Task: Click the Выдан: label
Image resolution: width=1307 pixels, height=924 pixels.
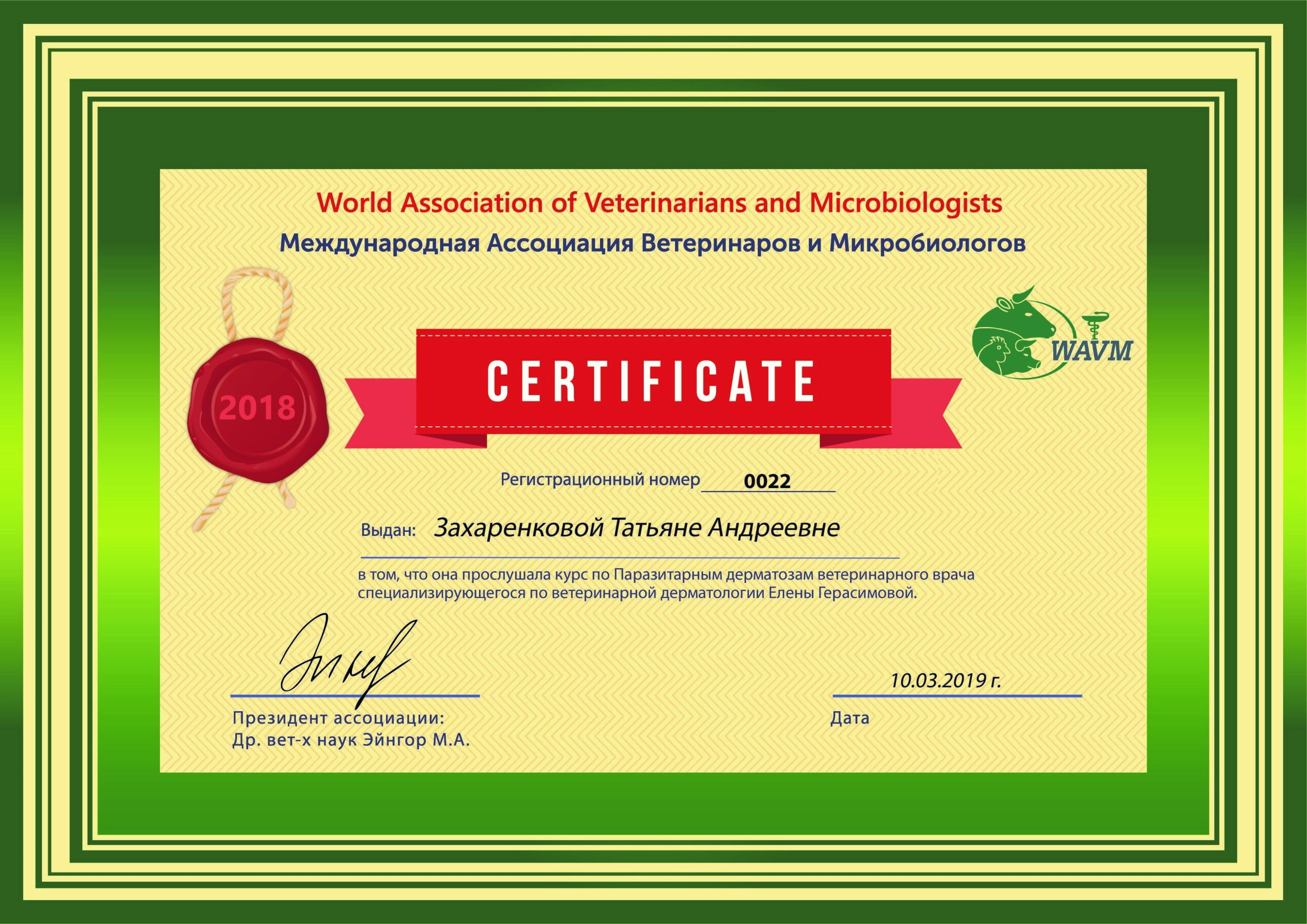Action: coord(389,530)
